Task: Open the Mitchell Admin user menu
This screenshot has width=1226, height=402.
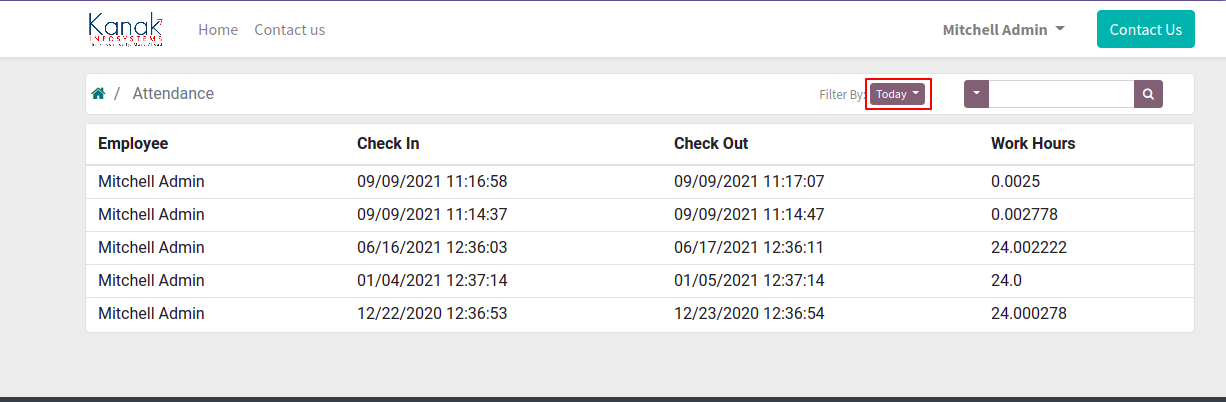Action: point(1003,30)
